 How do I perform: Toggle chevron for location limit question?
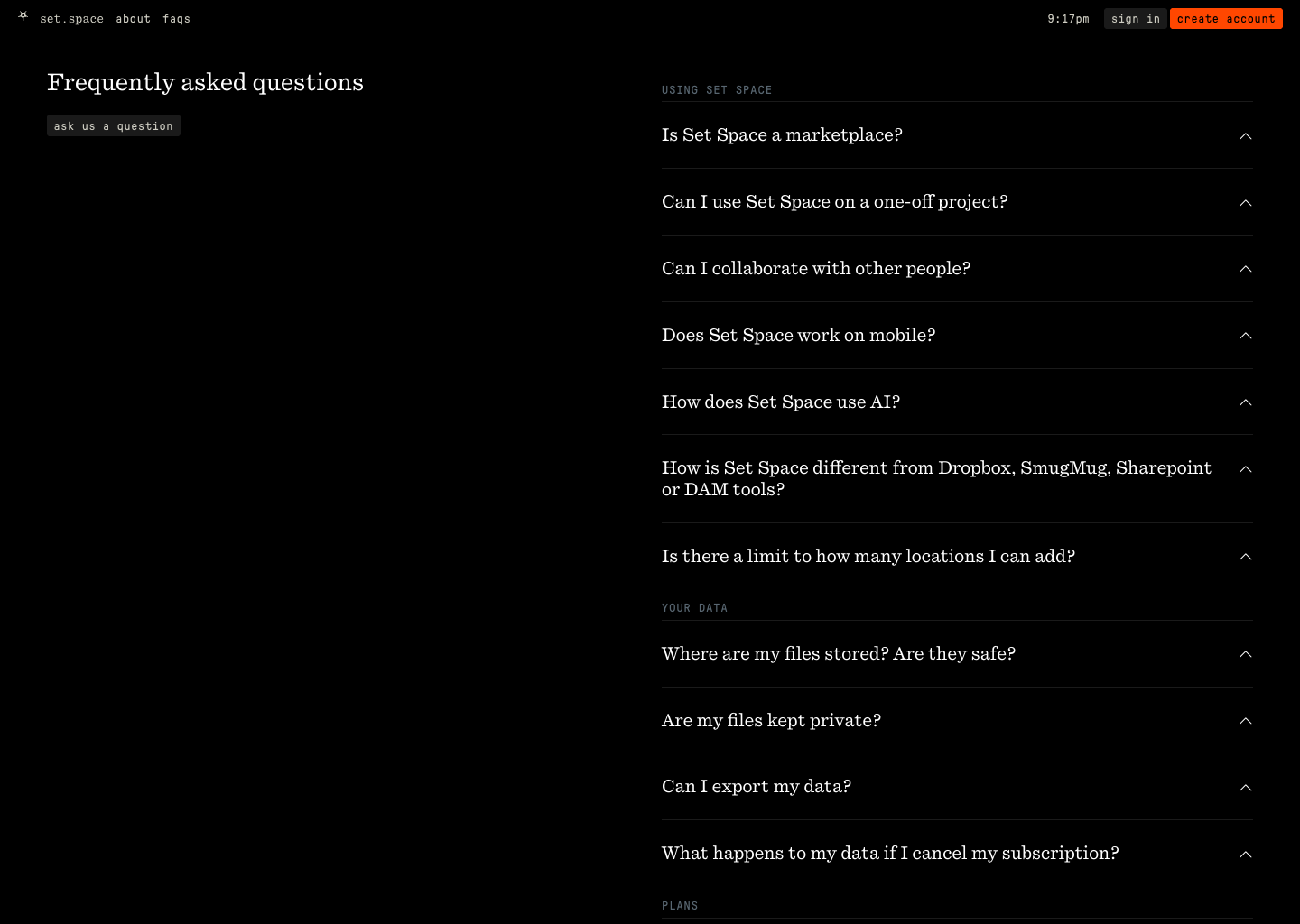(x=1245, y=557)
